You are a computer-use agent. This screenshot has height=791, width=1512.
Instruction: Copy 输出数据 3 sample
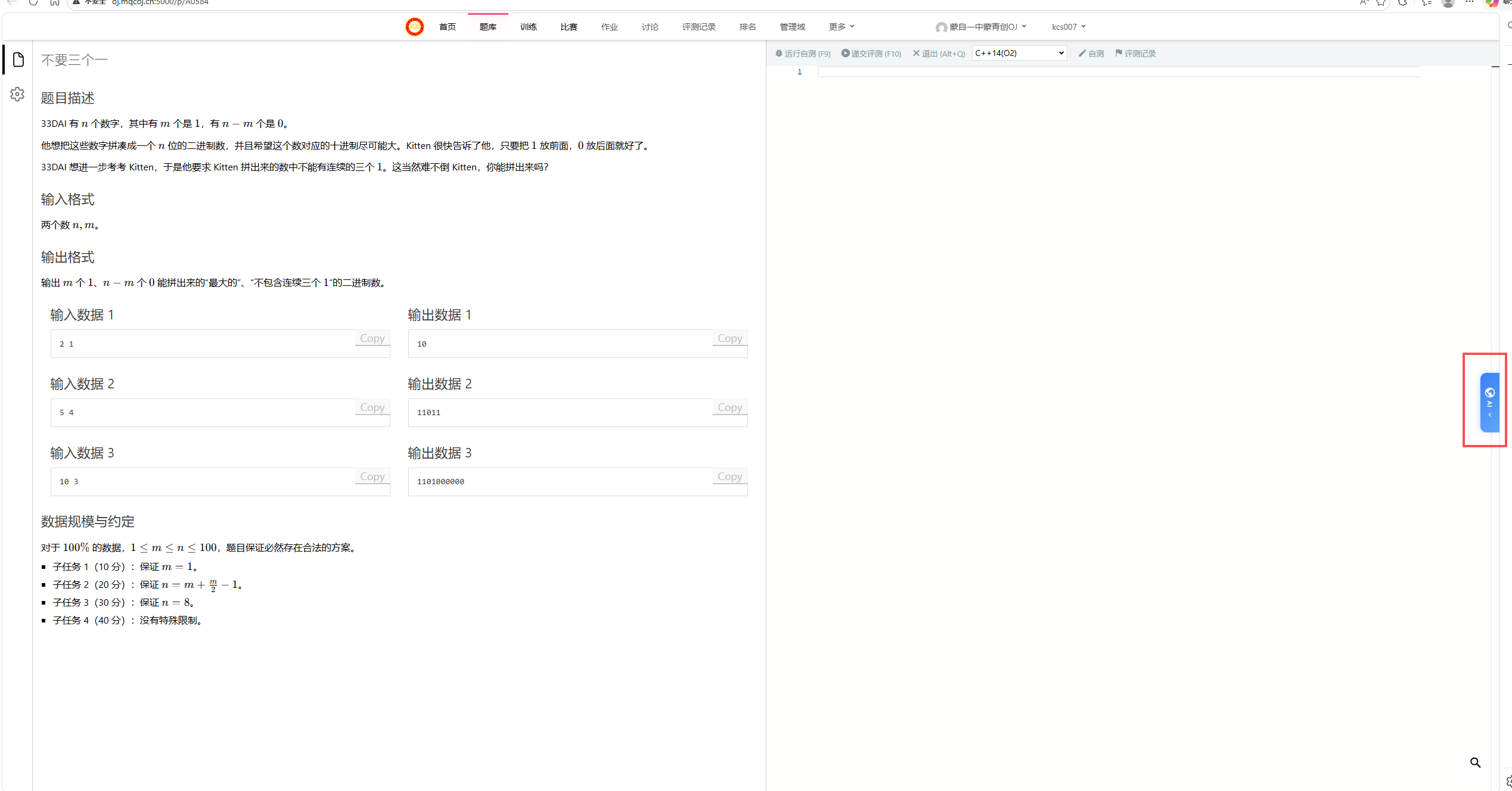[x=729, y=477]
